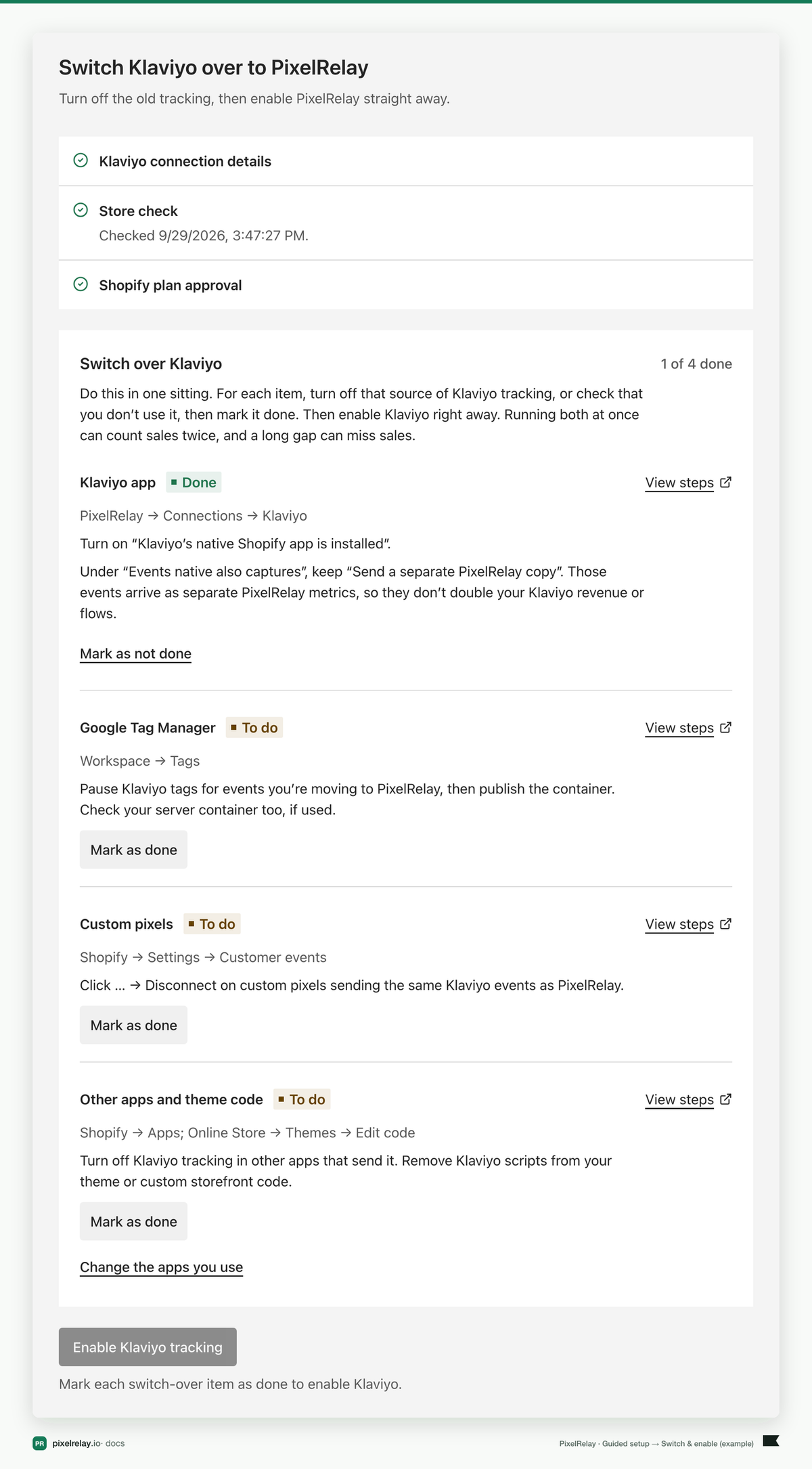Viewport: 812px width, 1469px height.
Task: Open the external link icon for Other apps
Action: (725, 1099)
